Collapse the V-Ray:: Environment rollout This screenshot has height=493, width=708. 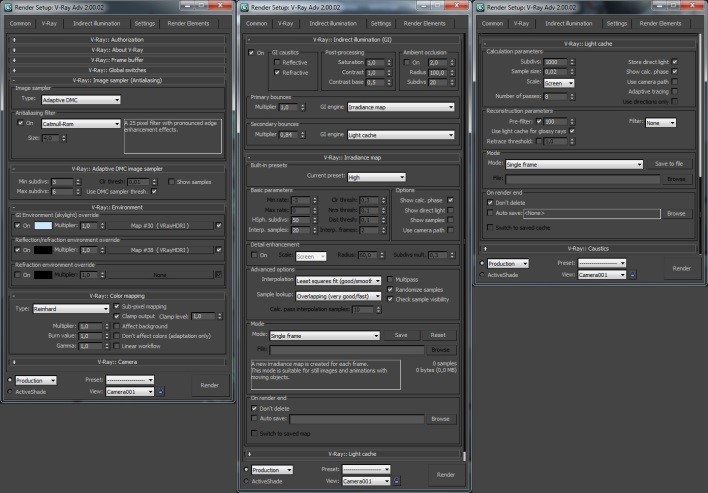117,207
